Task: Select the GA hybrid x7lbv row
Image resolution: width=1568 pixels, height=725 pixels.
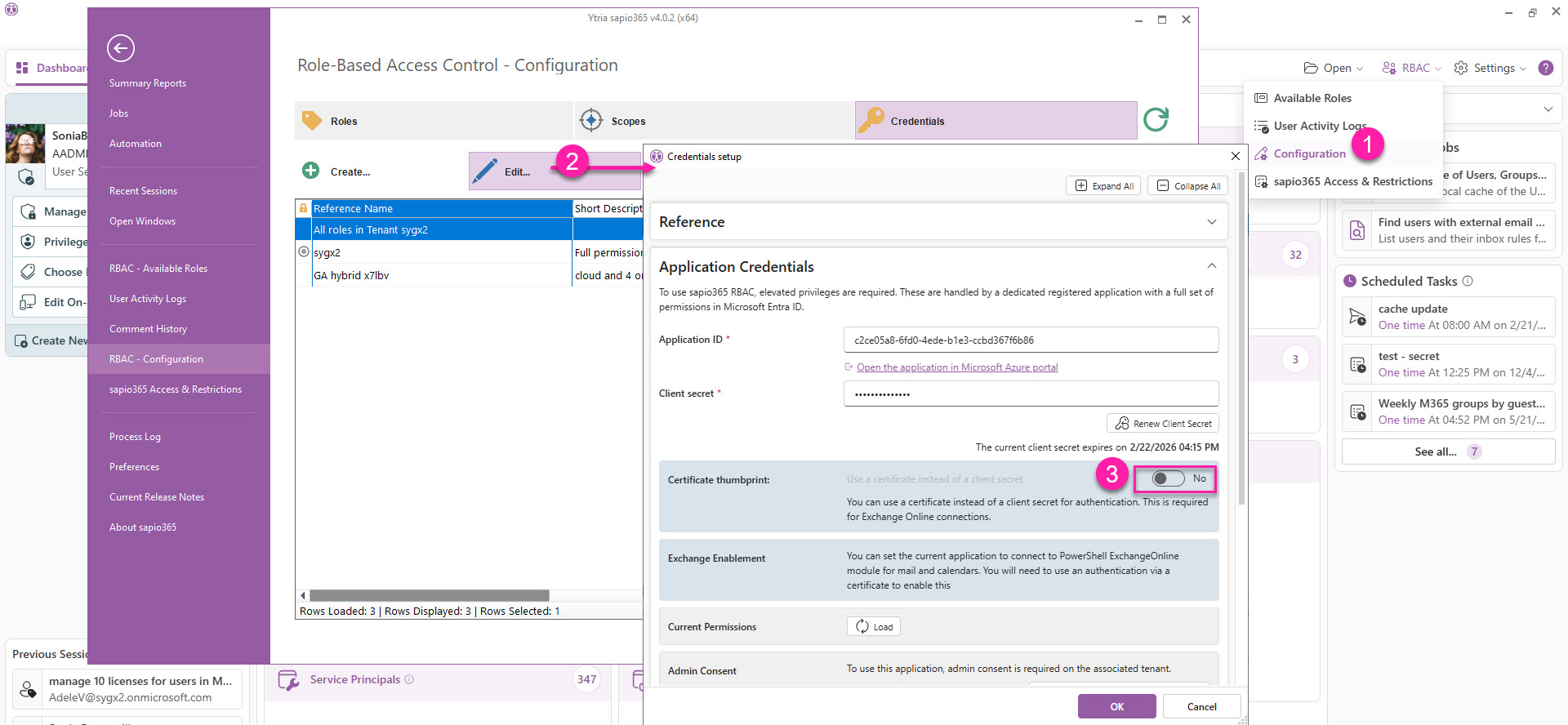Action: tap(469, 275)
